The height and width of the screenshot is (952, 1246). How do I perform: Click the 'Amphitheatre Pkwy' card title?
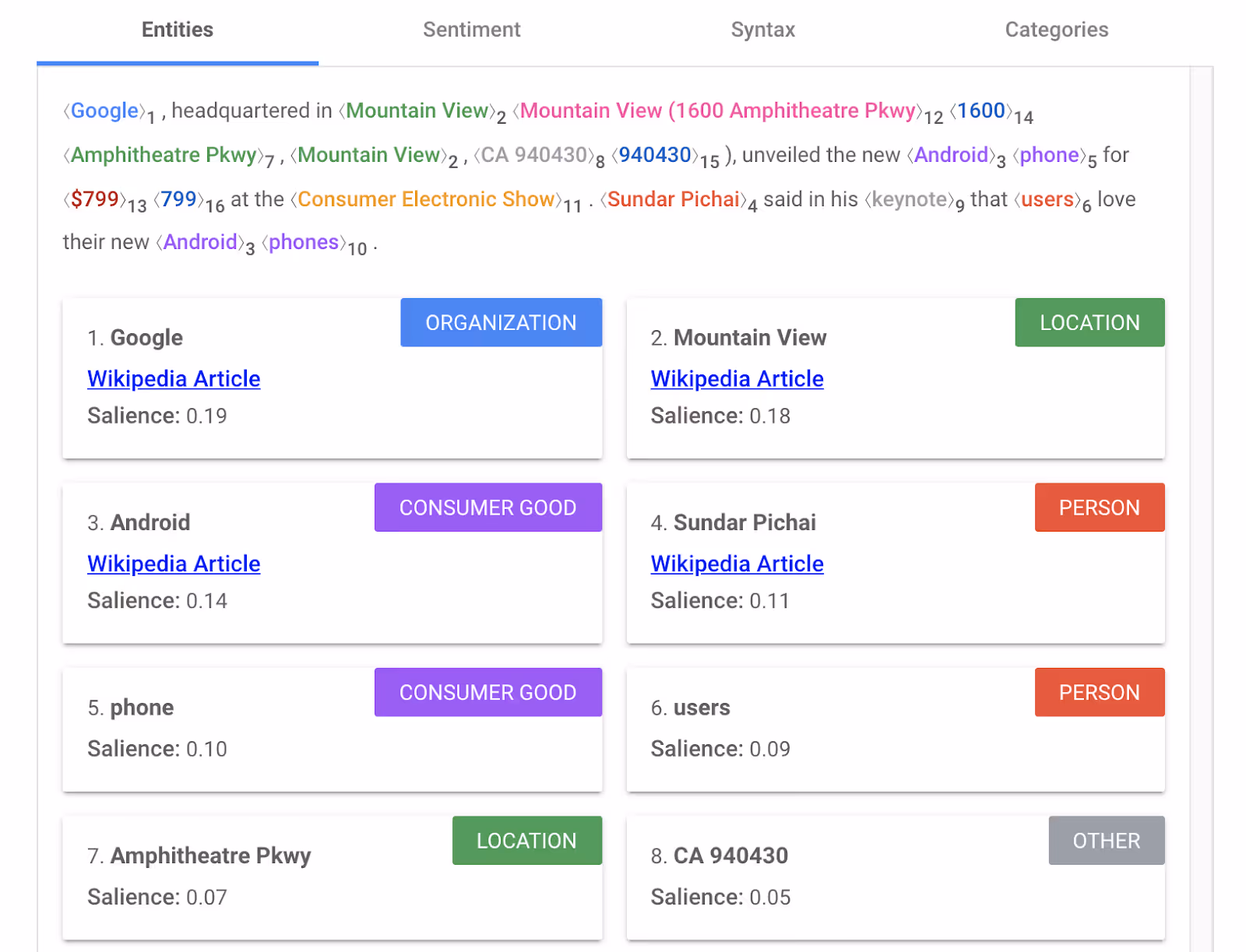(210, 855)
